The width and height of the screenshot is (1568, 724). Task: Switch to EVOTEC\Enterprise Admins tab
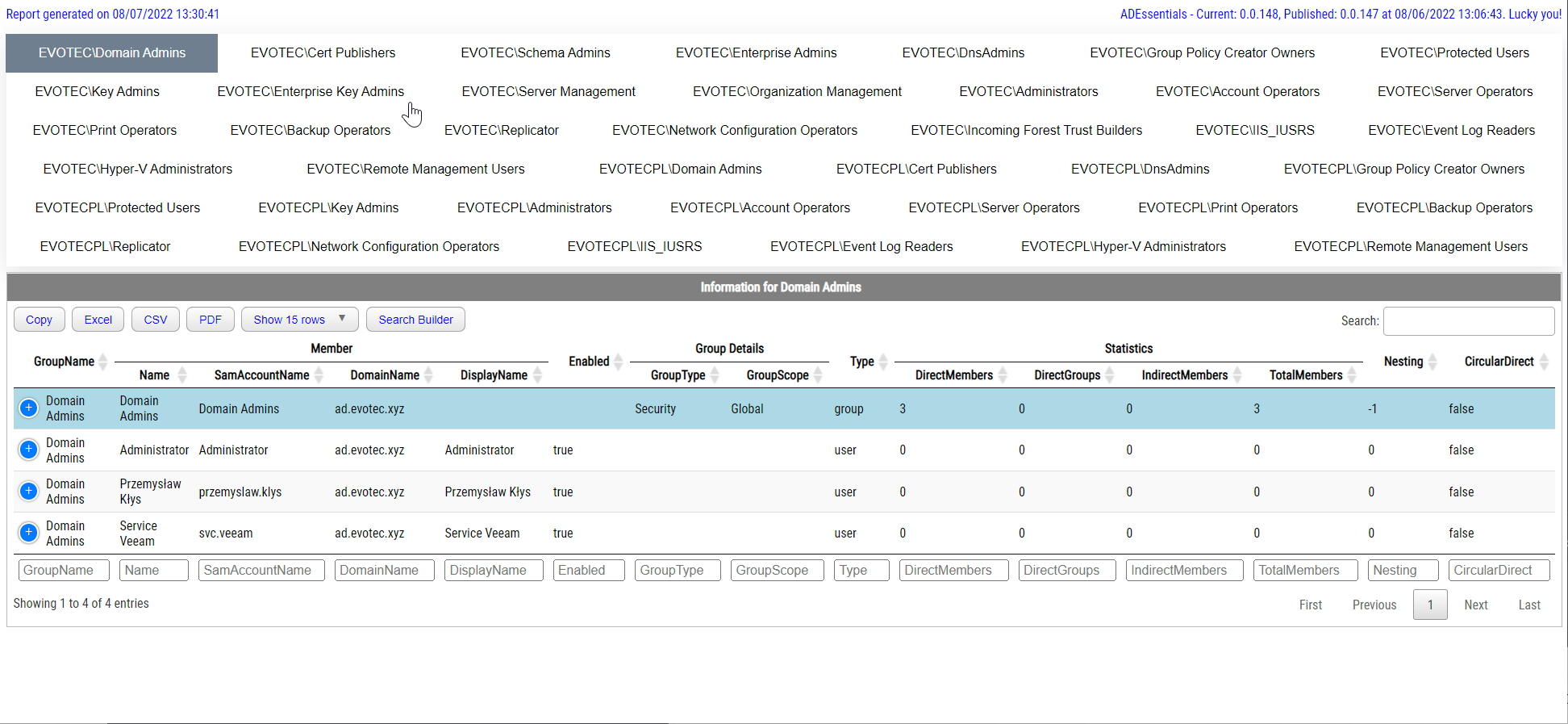756,53
